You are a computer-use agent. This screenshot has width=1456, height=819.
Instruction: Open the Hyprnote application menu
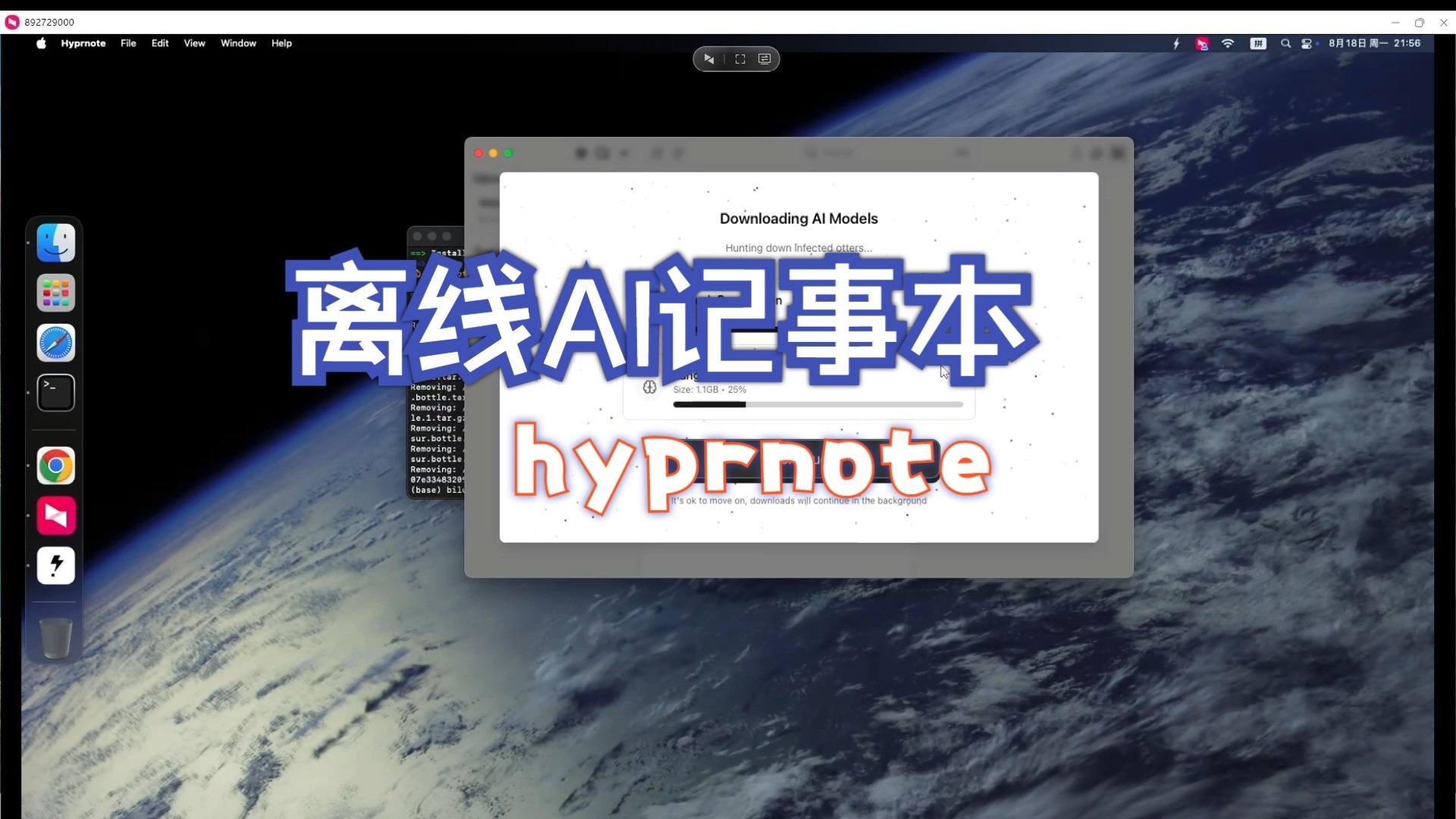pos(83,43)
